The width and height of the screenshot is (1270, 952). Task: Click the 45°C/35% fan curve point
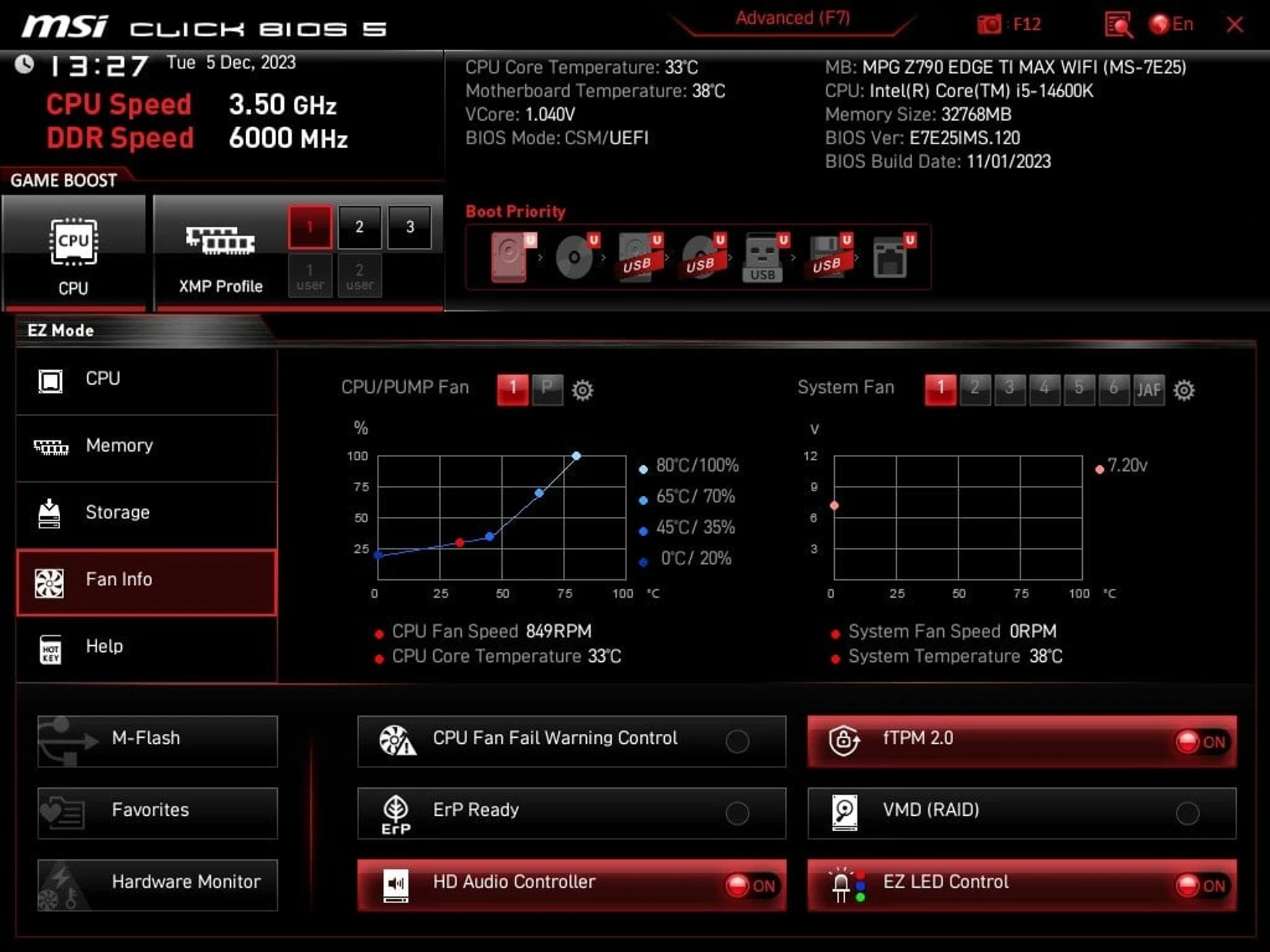489,537
